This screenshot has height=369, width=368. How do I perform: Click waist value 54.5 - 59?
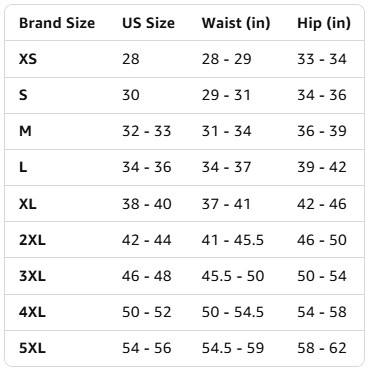[x=233, y=348]
